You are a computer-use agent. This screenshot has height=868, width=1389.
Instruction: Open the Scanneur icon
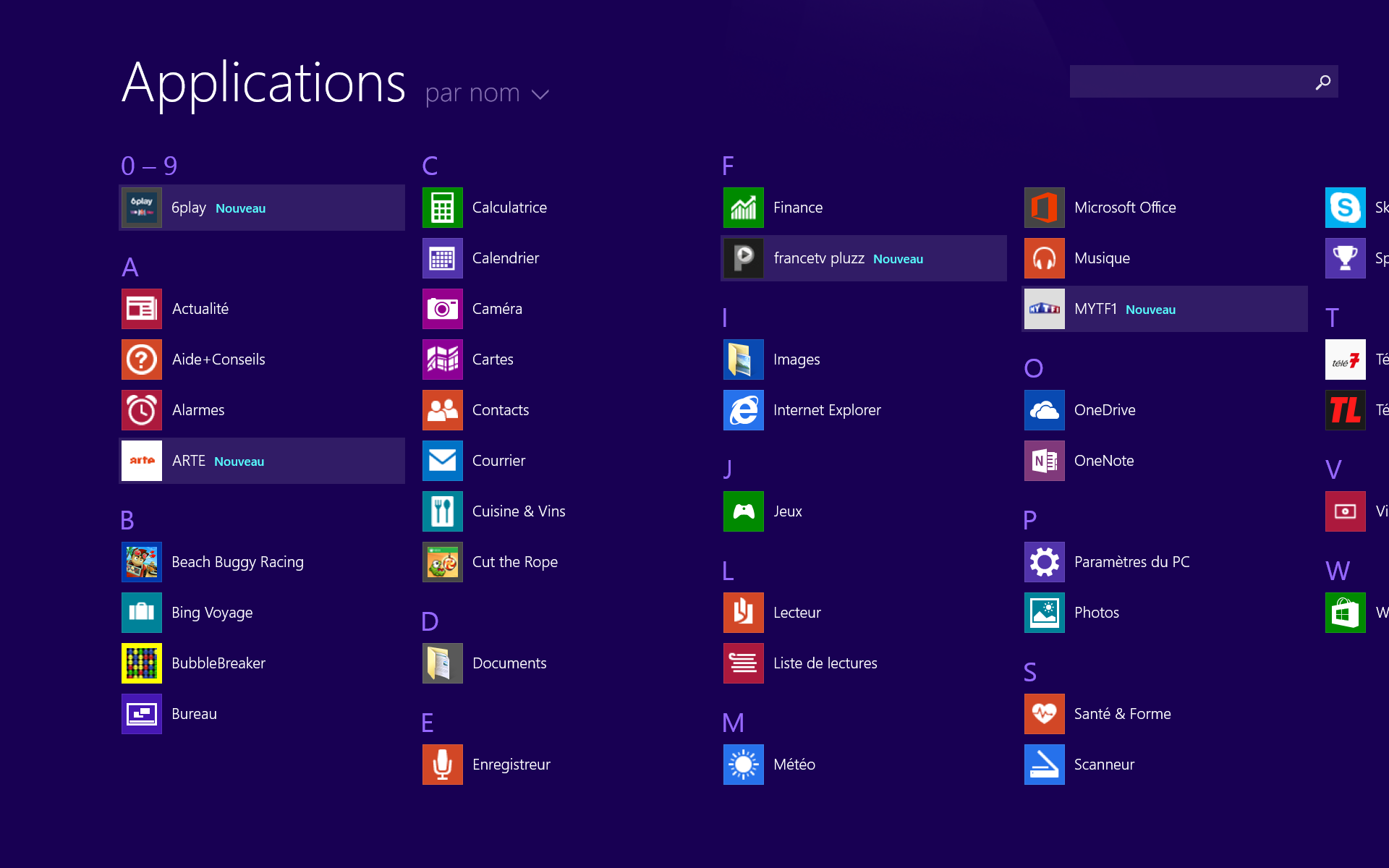[x=1045, y=765]
